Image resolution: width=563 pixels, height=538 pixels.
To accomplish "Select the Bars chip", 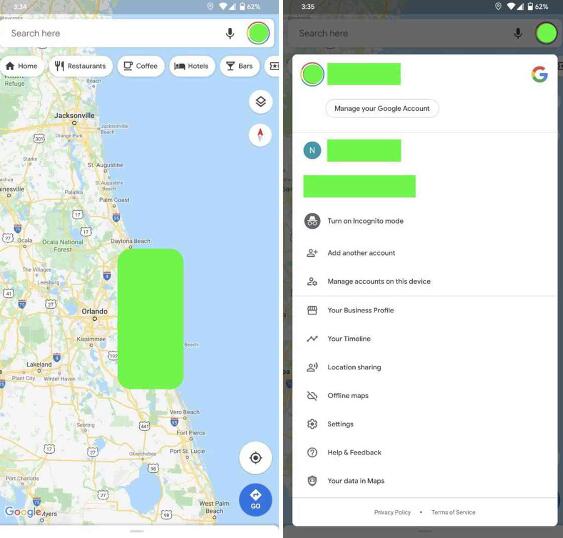I will coord(239,66).
